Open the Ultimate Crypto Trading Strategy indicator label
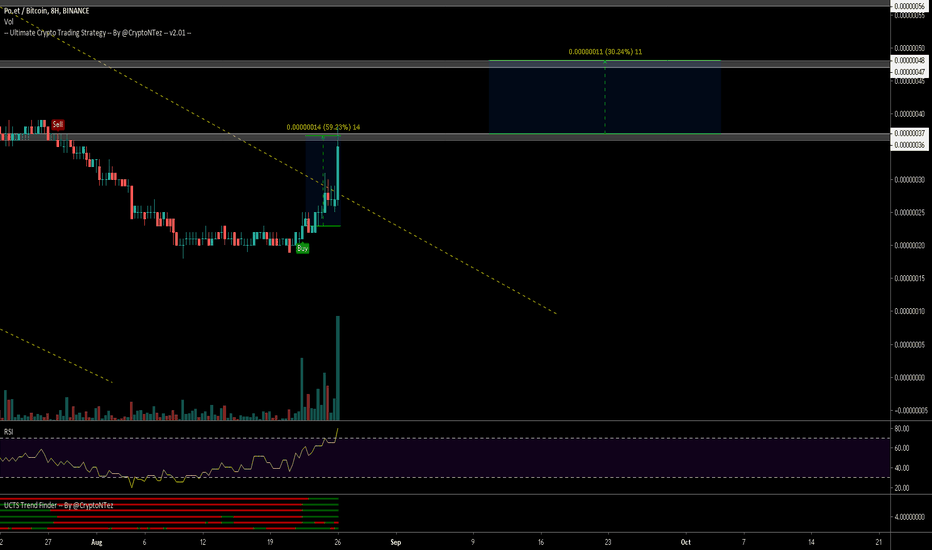The width and height of the screenshot is (932, 550). (97, 33)
